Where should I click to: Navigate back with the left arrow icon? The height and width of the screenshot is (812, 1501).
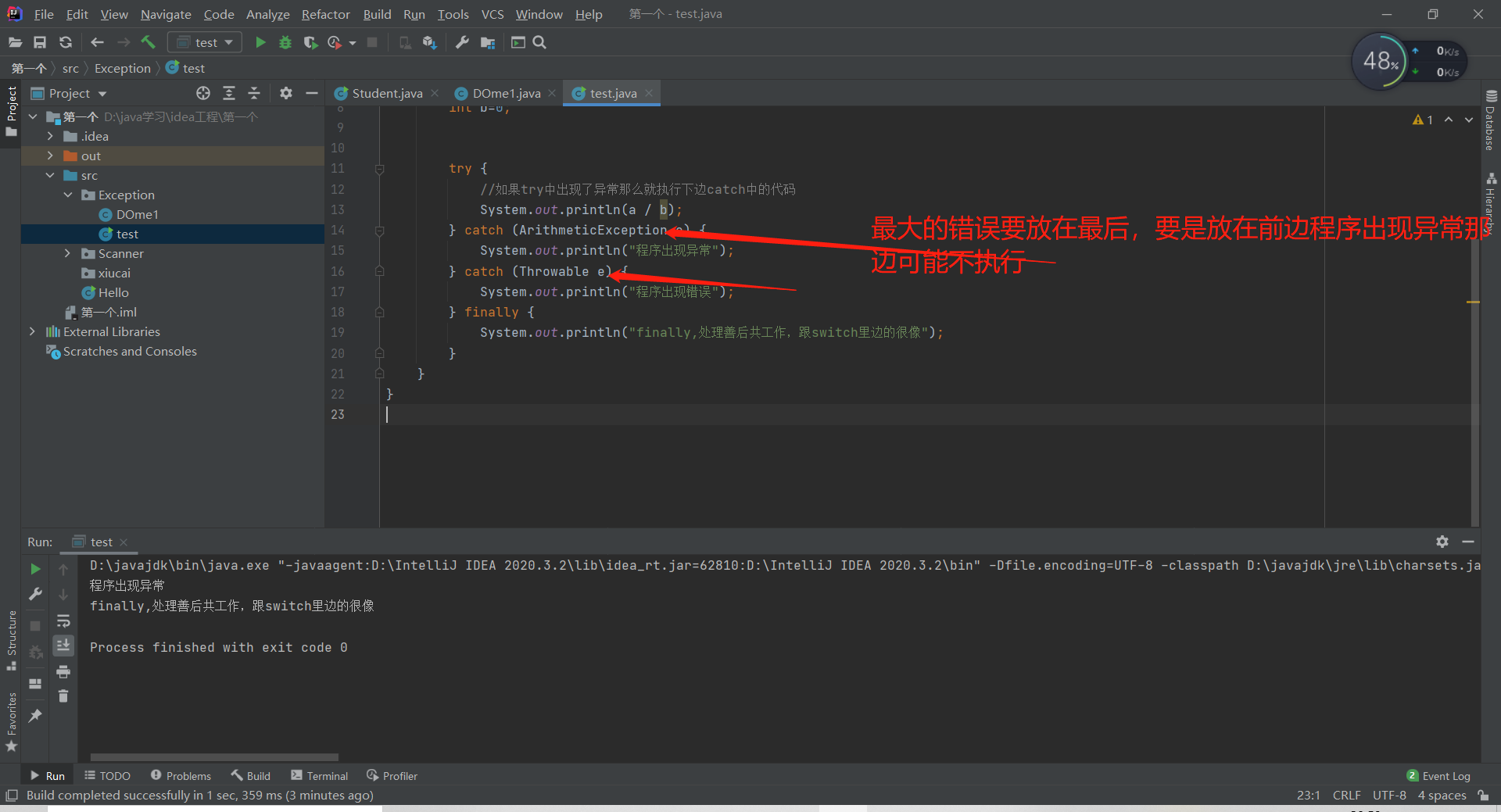click(98, 42)
